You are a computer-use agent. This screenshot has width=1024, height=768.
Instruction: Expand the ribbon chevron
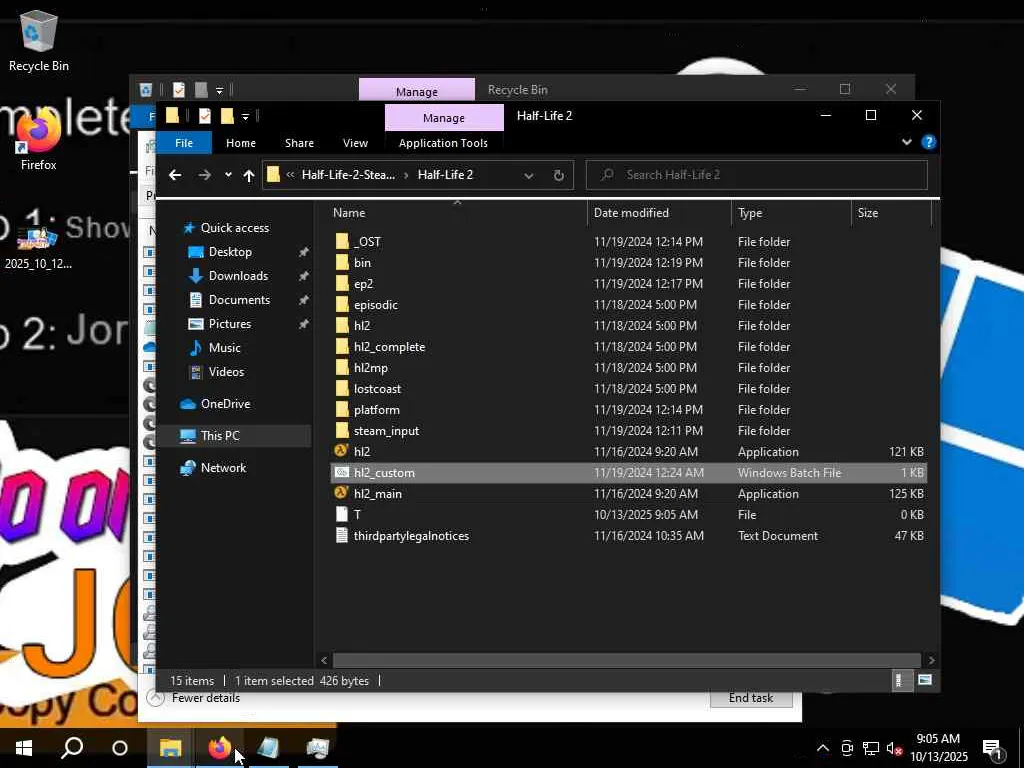906,142
